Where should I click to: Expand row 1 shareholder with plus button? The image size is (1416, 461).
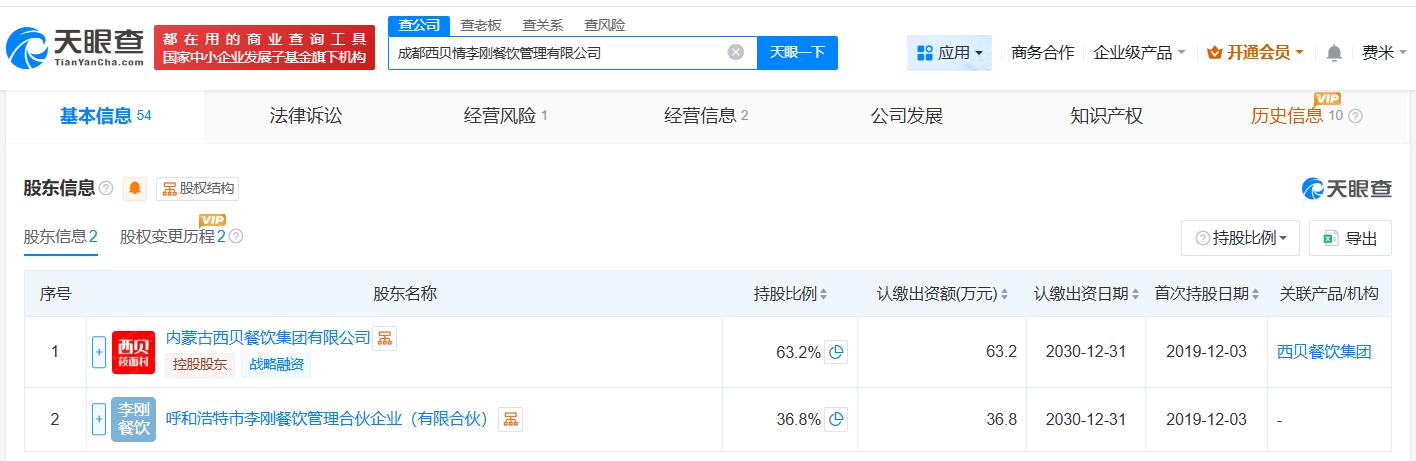pos(98,352)
